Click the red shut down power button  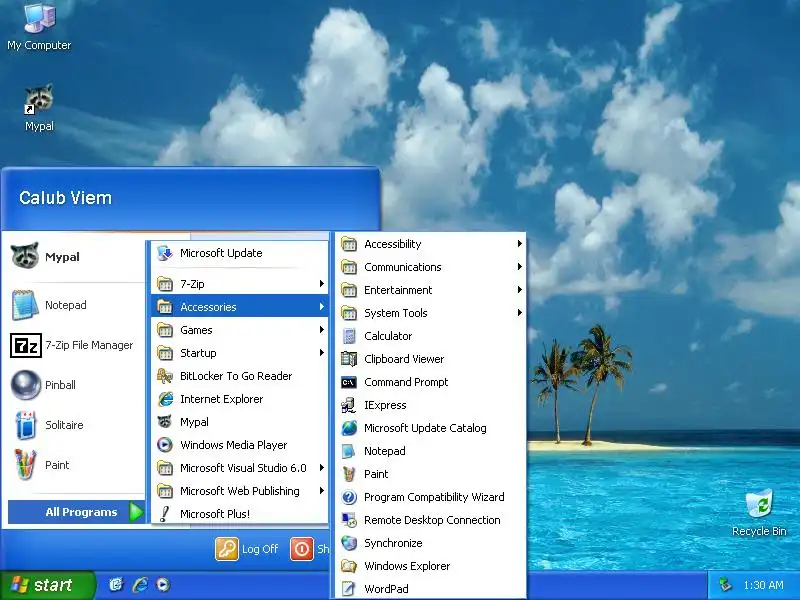[302, 549]
